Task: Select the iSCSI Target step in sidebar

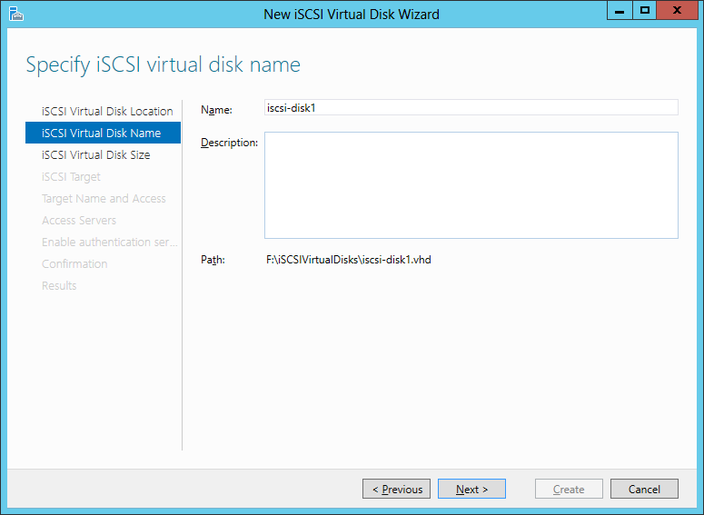Action: click(x=71, y=177)
